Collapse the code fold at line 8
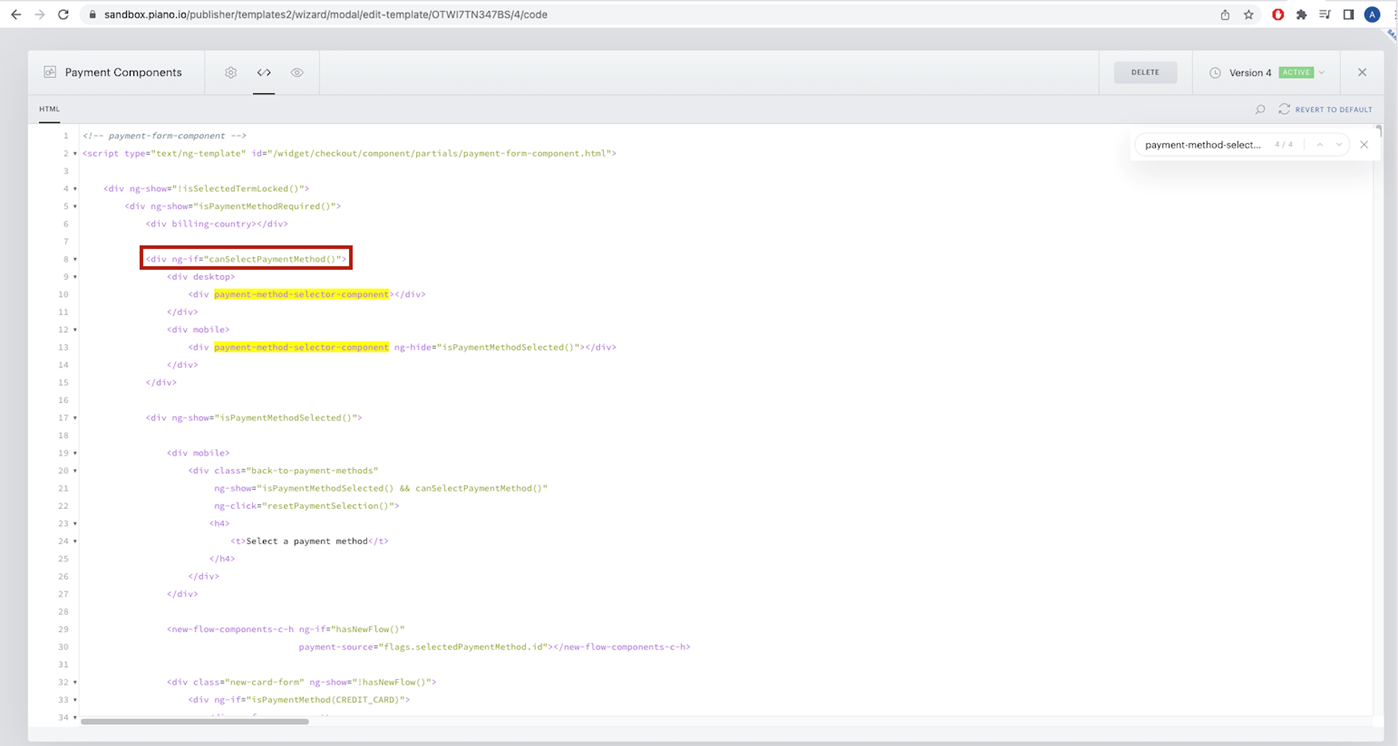The height and width of the screenshot is (746, 1398). click(x=75, y=259)
